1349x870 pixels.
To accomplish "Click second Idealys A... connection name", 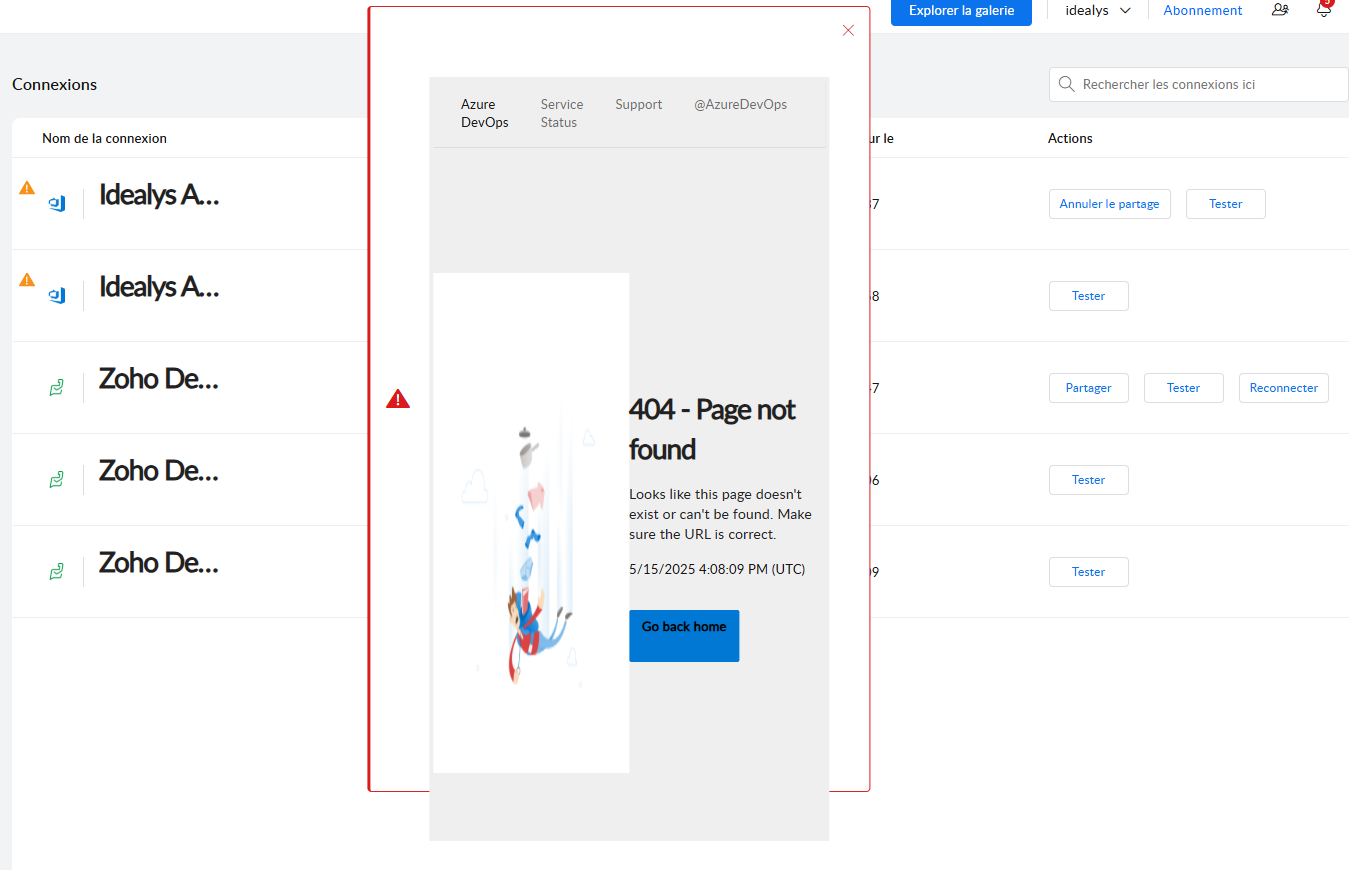I will pyautogui.click(x=158, y=287).
